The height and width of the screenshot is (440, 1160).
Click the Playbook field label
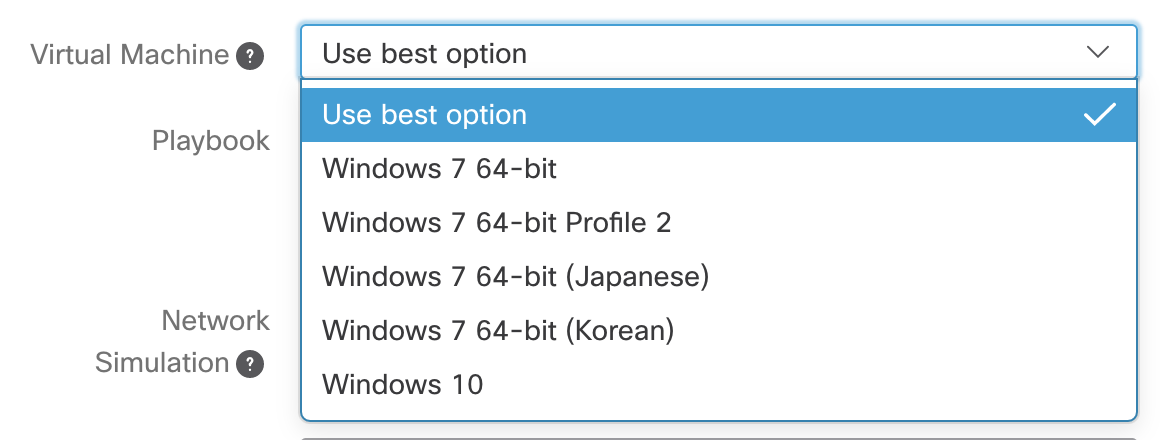tap(211, 141)
